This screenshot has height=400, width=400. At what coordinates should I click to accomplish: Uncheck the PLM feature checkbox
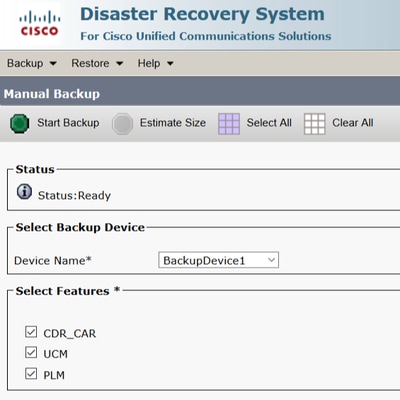pyautogui.click(x=31, y=373)
